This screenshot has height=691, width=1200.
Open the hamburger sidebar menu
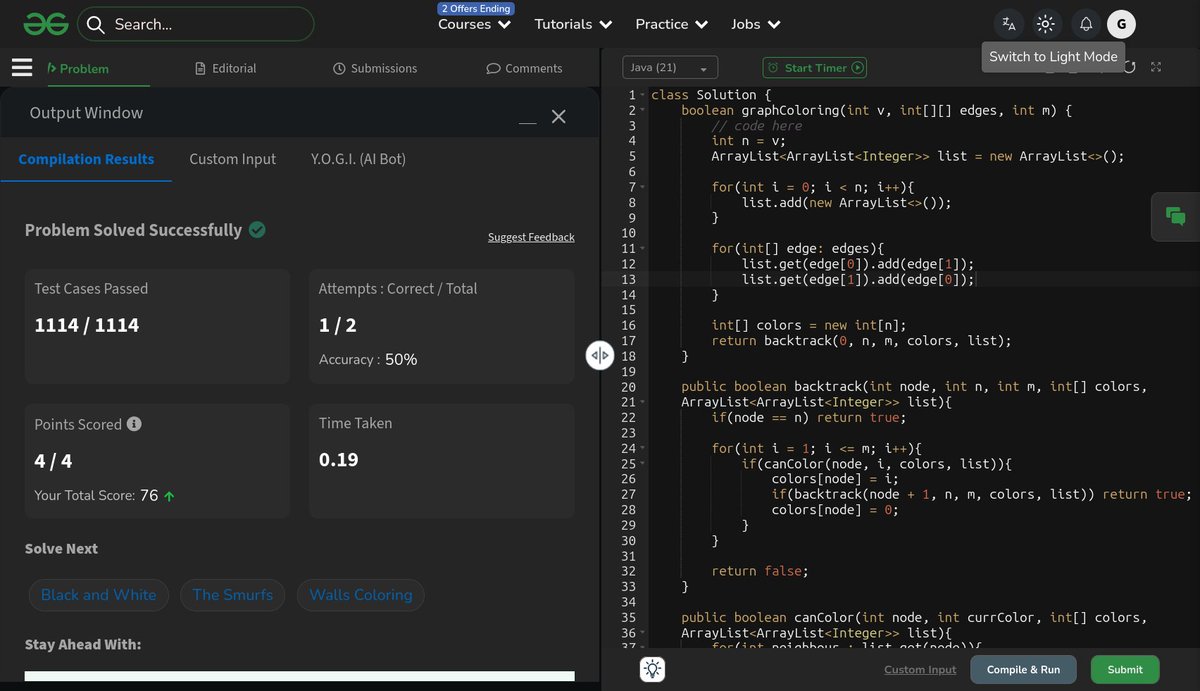tap(22, 67)
